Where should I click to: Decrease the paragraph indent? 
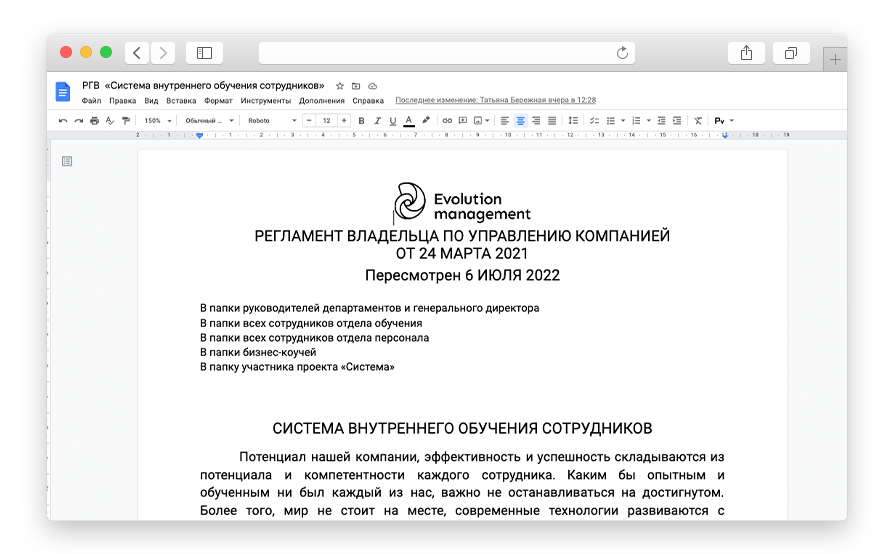pyautogui.click(x=661, y=121)
